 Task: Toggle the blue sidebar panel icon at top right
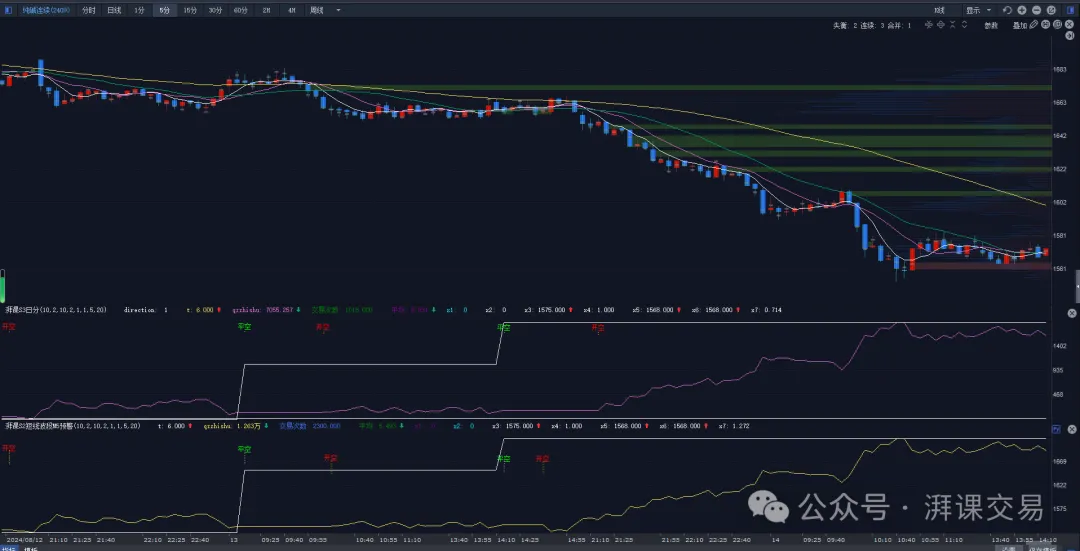(x=1070, y=10)
